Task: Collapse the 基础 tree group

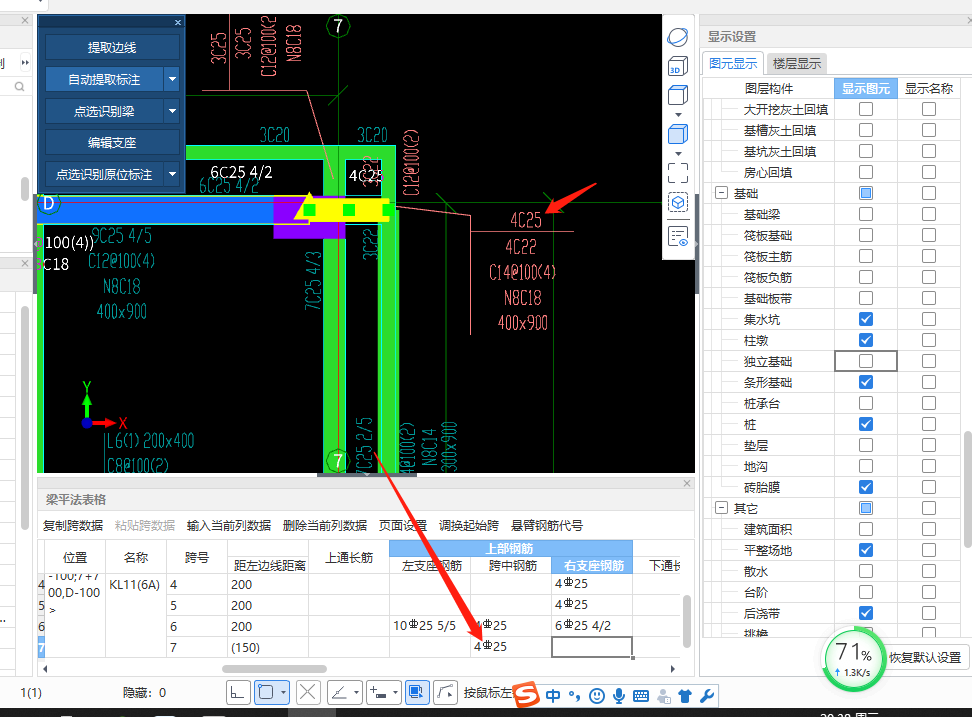Action: (721, 193)
